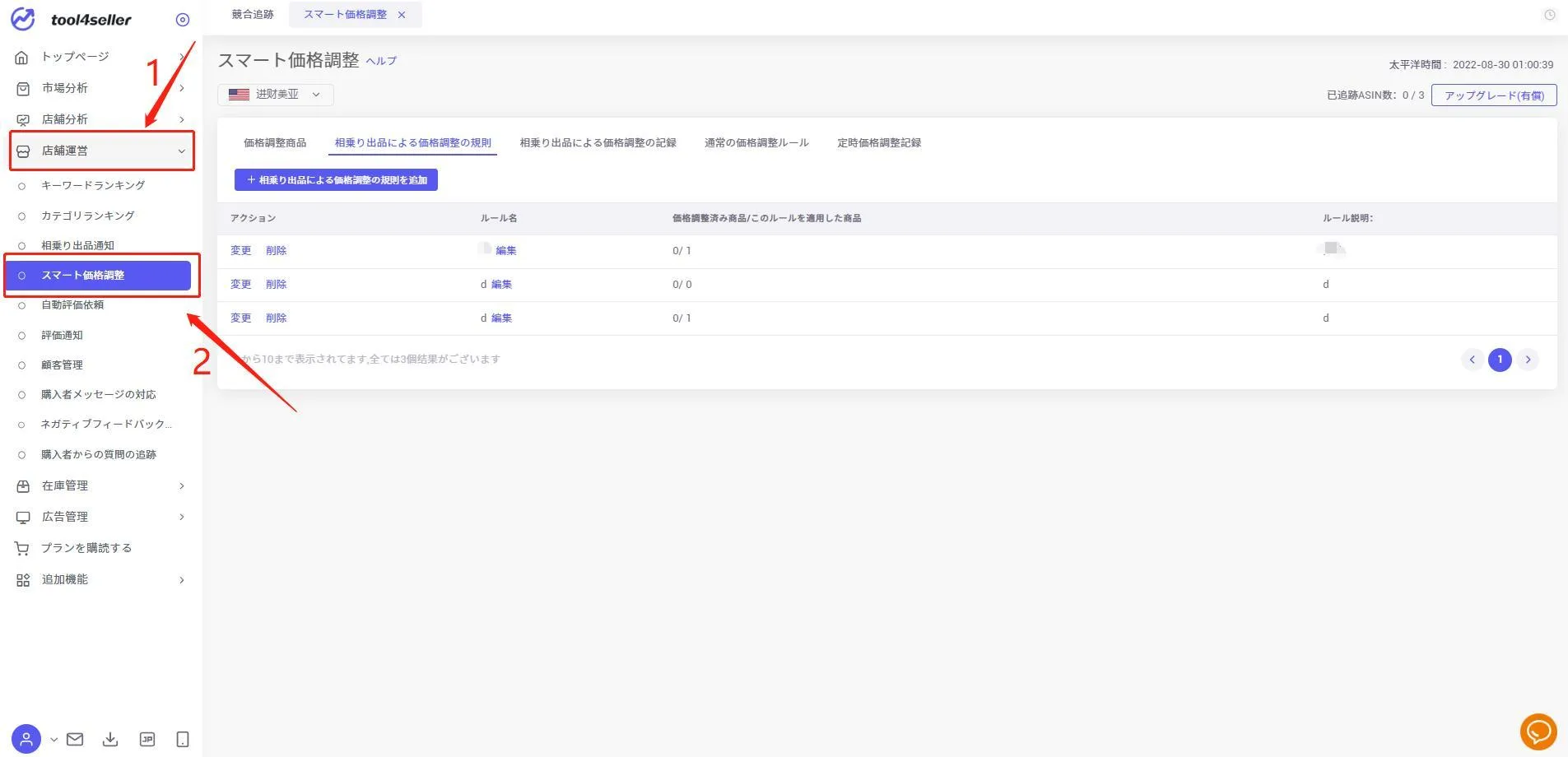The height and width of the screenshot is (757, 1568).
Task: Select the 顧客管理 sidebar item
Action: (62, 365)
